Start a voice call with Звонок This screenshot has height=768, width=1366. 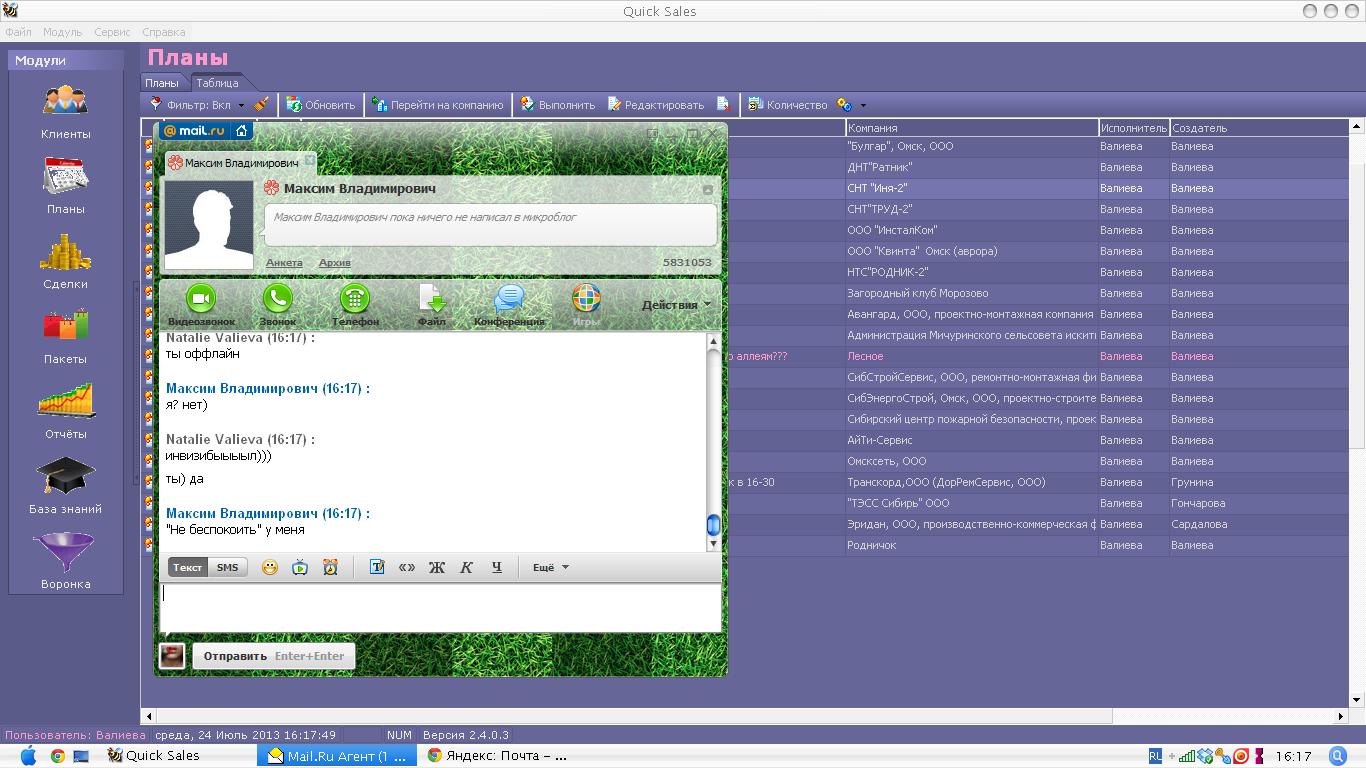tap(277, 305)
